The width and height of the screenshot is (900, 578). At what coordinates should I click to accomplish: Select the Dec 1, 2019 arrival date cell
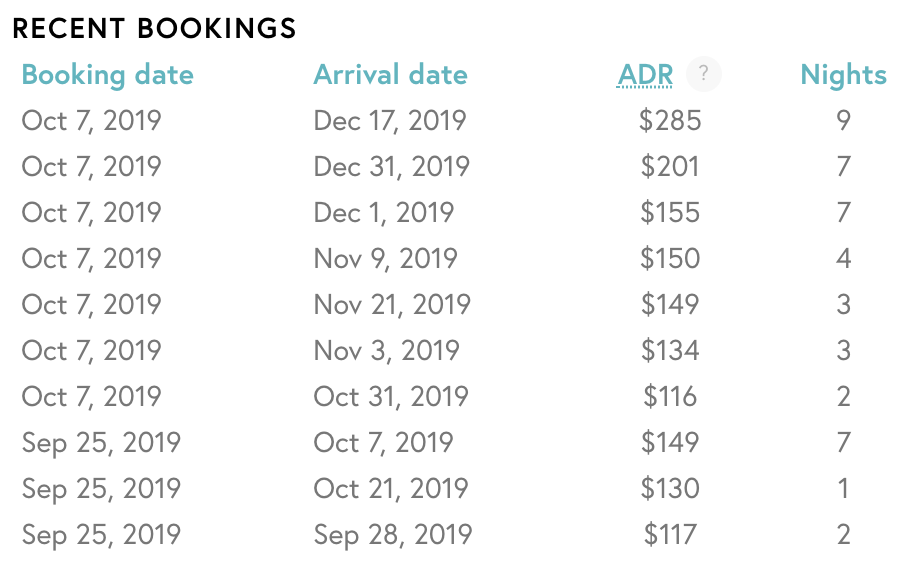click(x=383, y=212)
